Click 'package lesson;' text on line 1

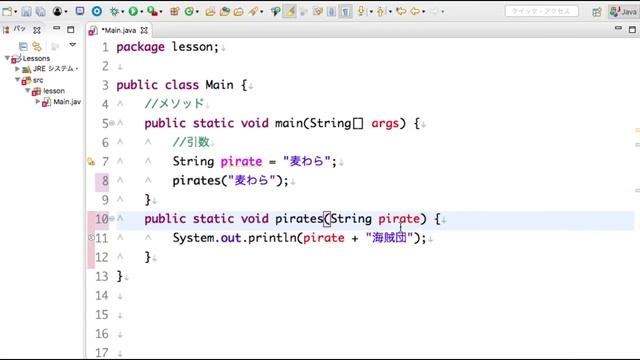click(x=168, y=47)
